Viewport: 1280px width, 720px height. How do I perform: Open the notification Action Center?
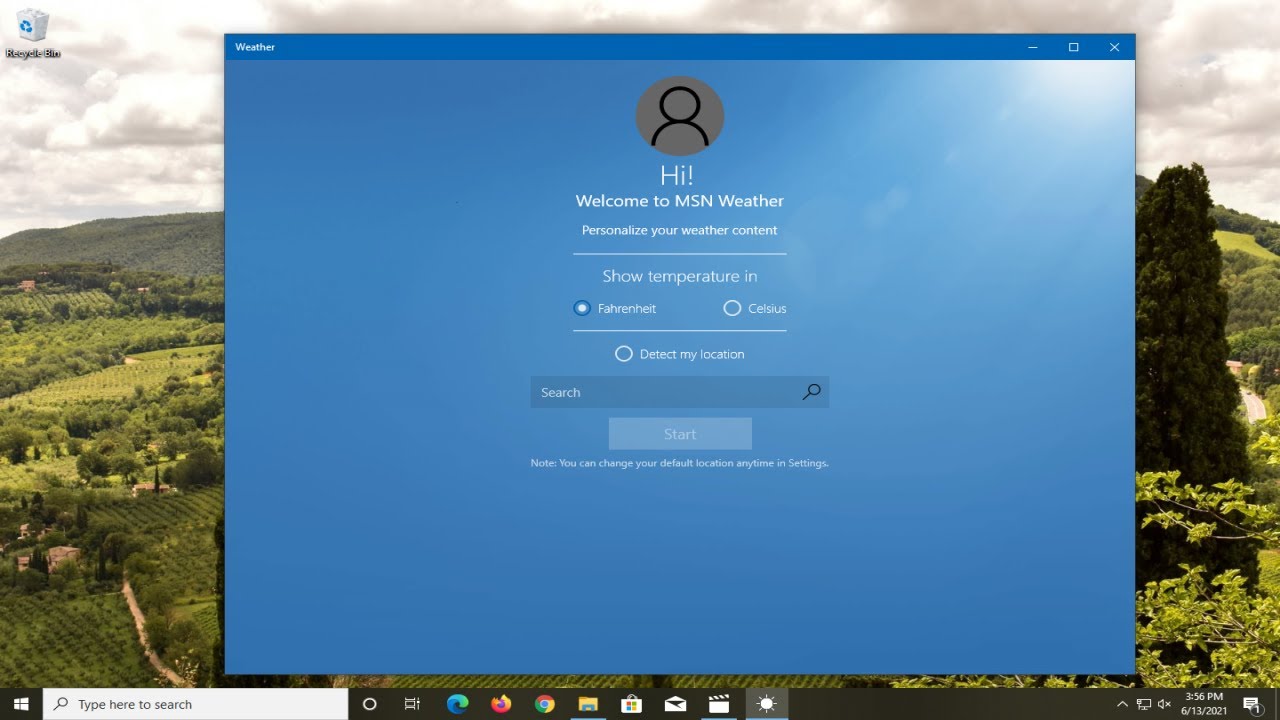click(x=1251, y=704)
